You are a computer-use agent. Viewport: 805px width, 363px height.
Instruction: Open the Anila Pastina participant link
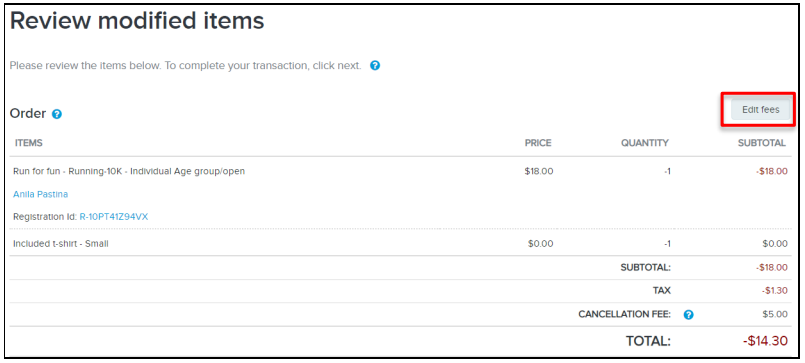(41, 194)
